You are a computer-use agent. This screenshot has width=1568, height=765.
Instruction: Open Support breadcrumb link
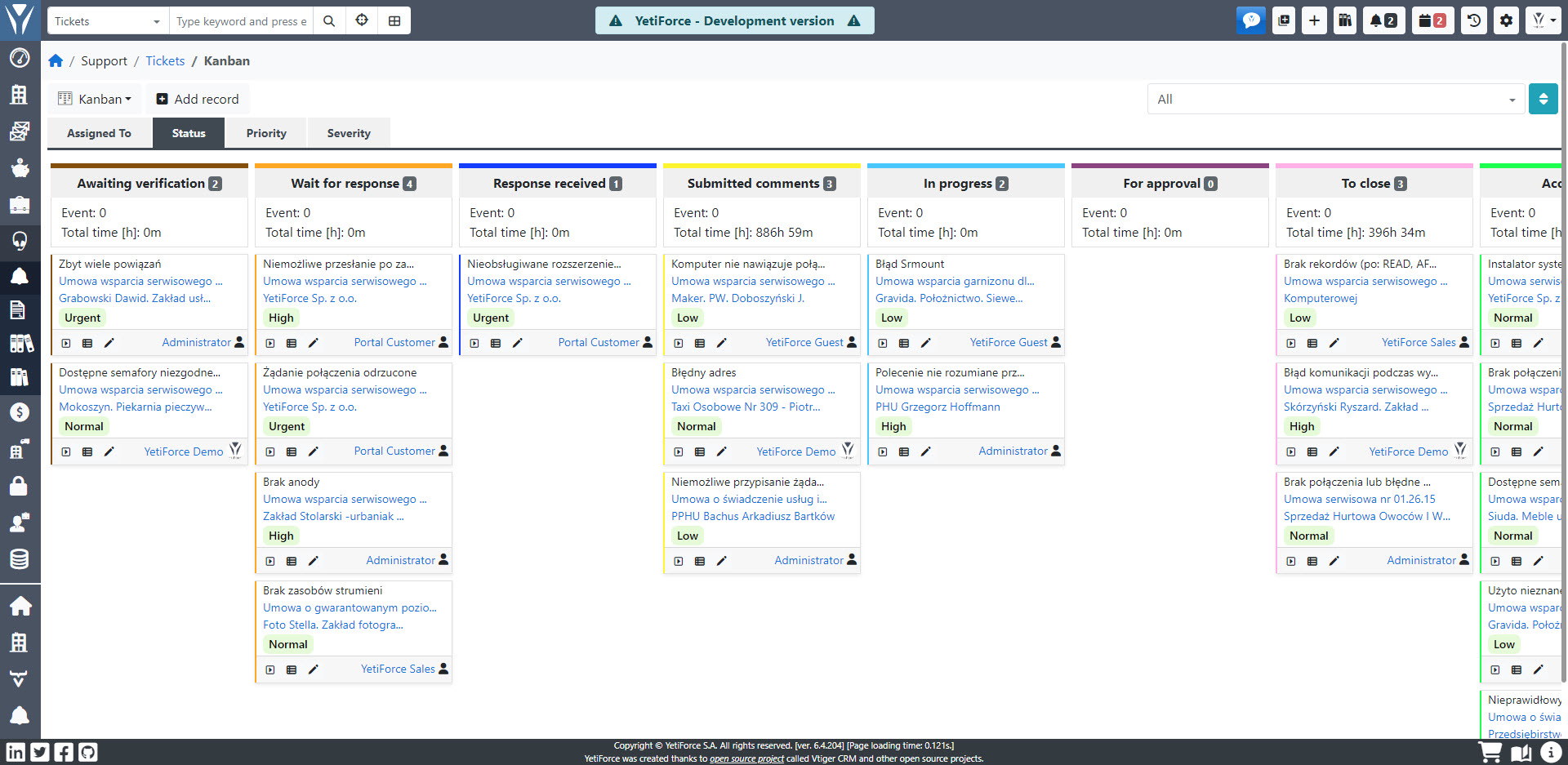pos(104,60)
